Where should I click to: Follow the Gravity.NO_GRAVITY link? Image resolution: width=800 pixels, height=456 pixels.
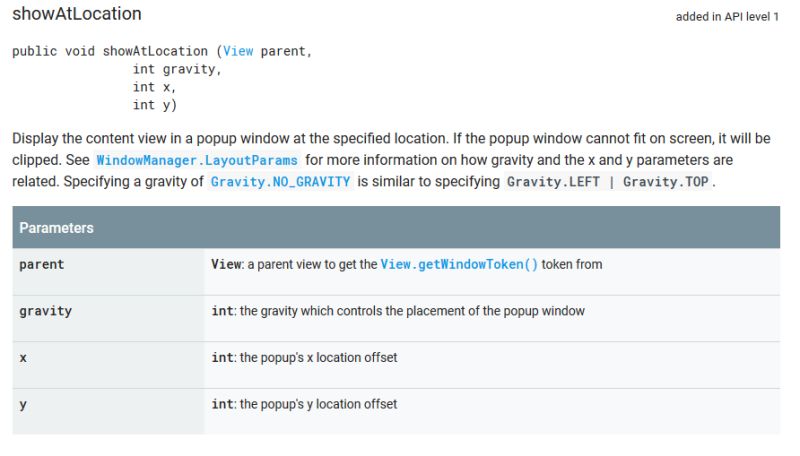280,182
